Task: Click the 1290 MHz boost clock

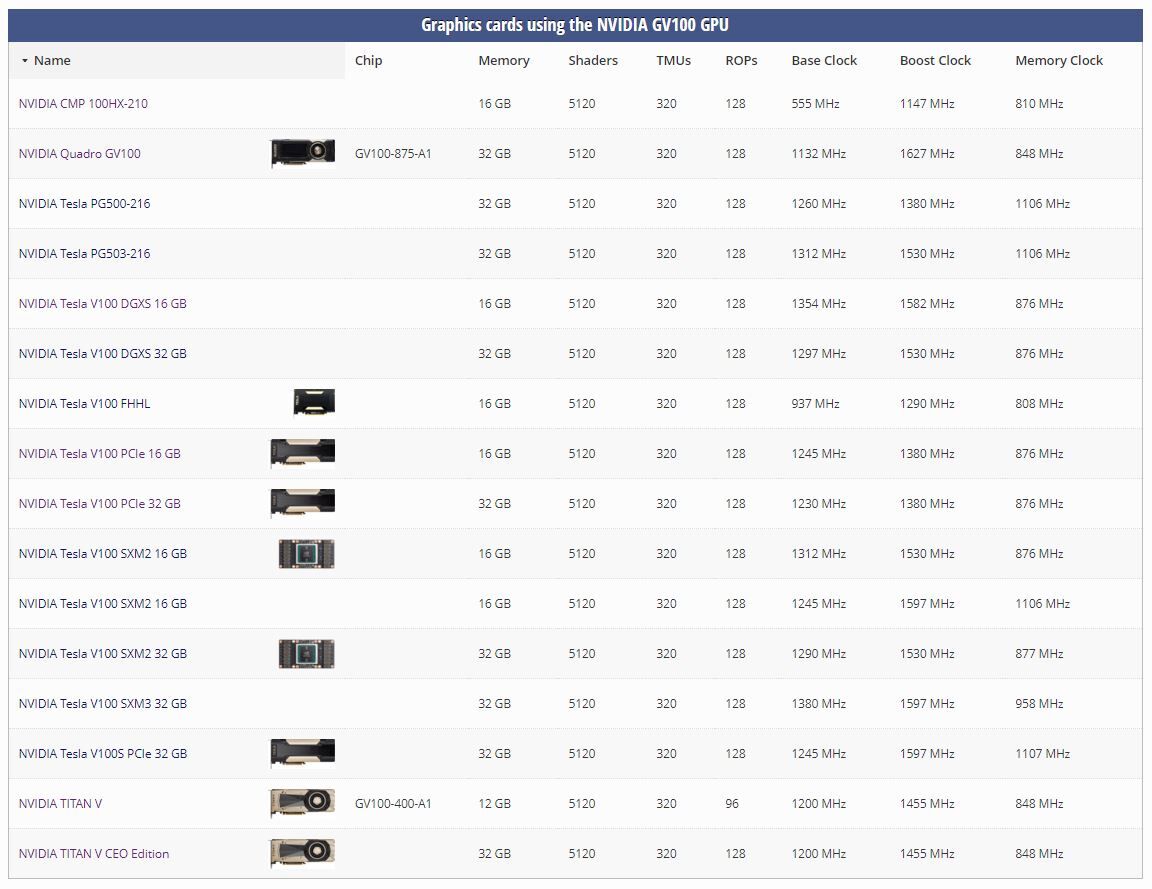Action: click(x=926, y=403)
